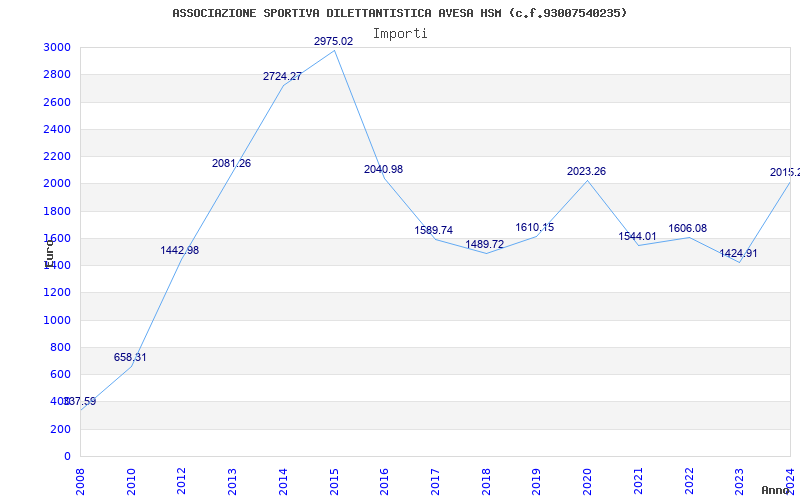Click the 1589.74 value label

pyautogui.click(x=434, y=230)
